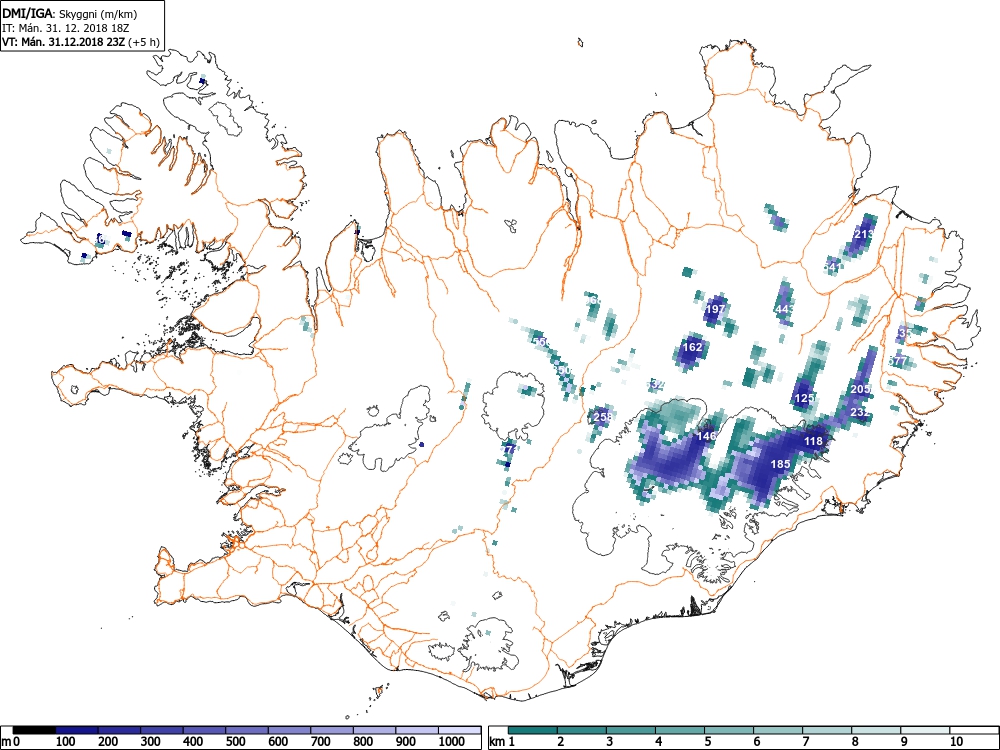Click the 4–5 km teal legend swatch
Viewport: 1000px width, 750px height.
(680, 730)
